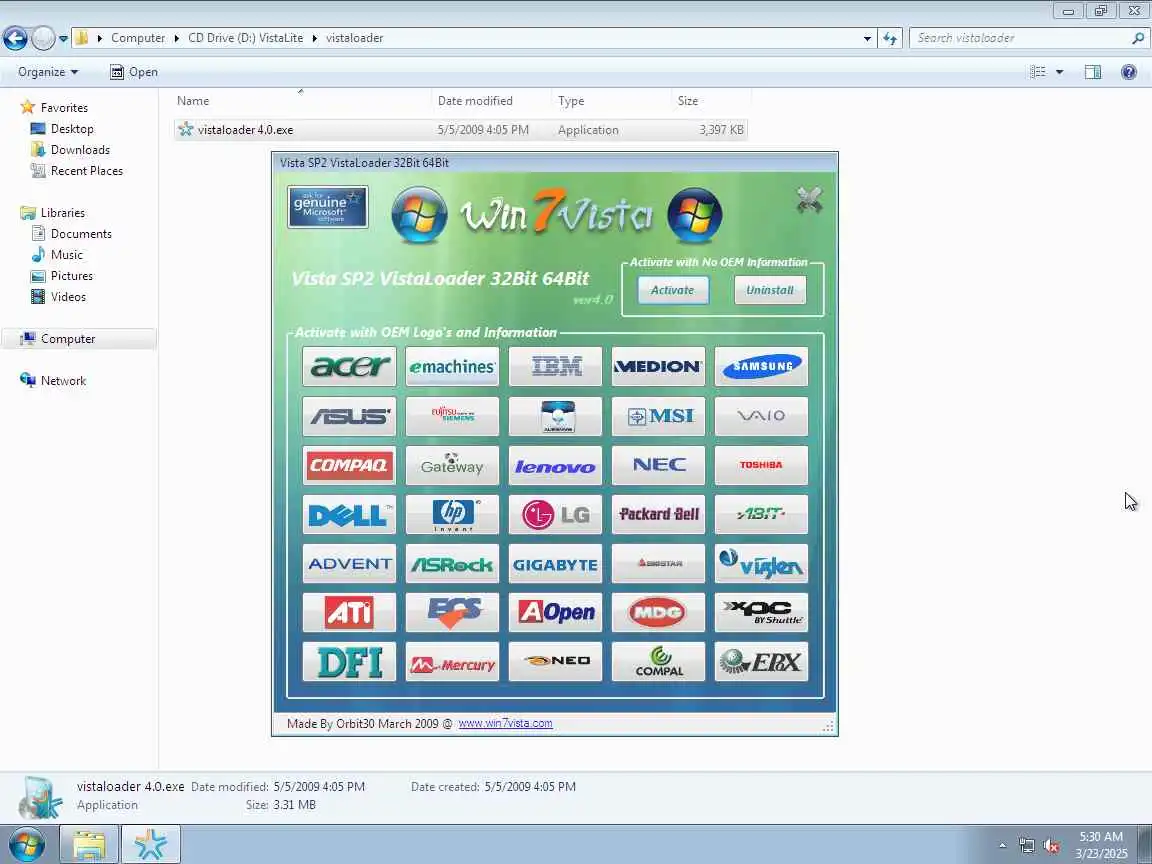Pick the Biostar OEM logo button

point(658,564)
